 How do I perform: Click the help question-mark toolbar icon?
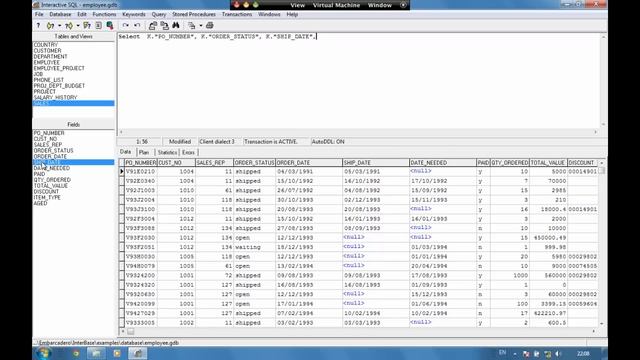pos(38,25)
